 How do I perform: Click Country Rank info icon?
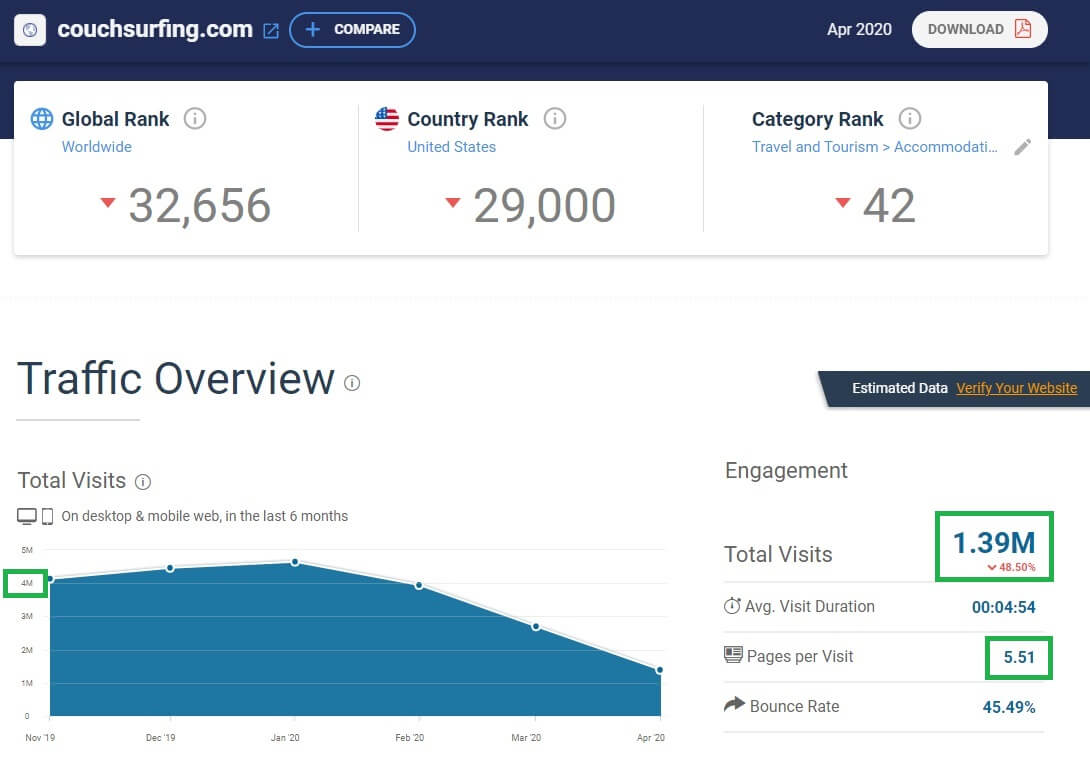pos(555,119)
